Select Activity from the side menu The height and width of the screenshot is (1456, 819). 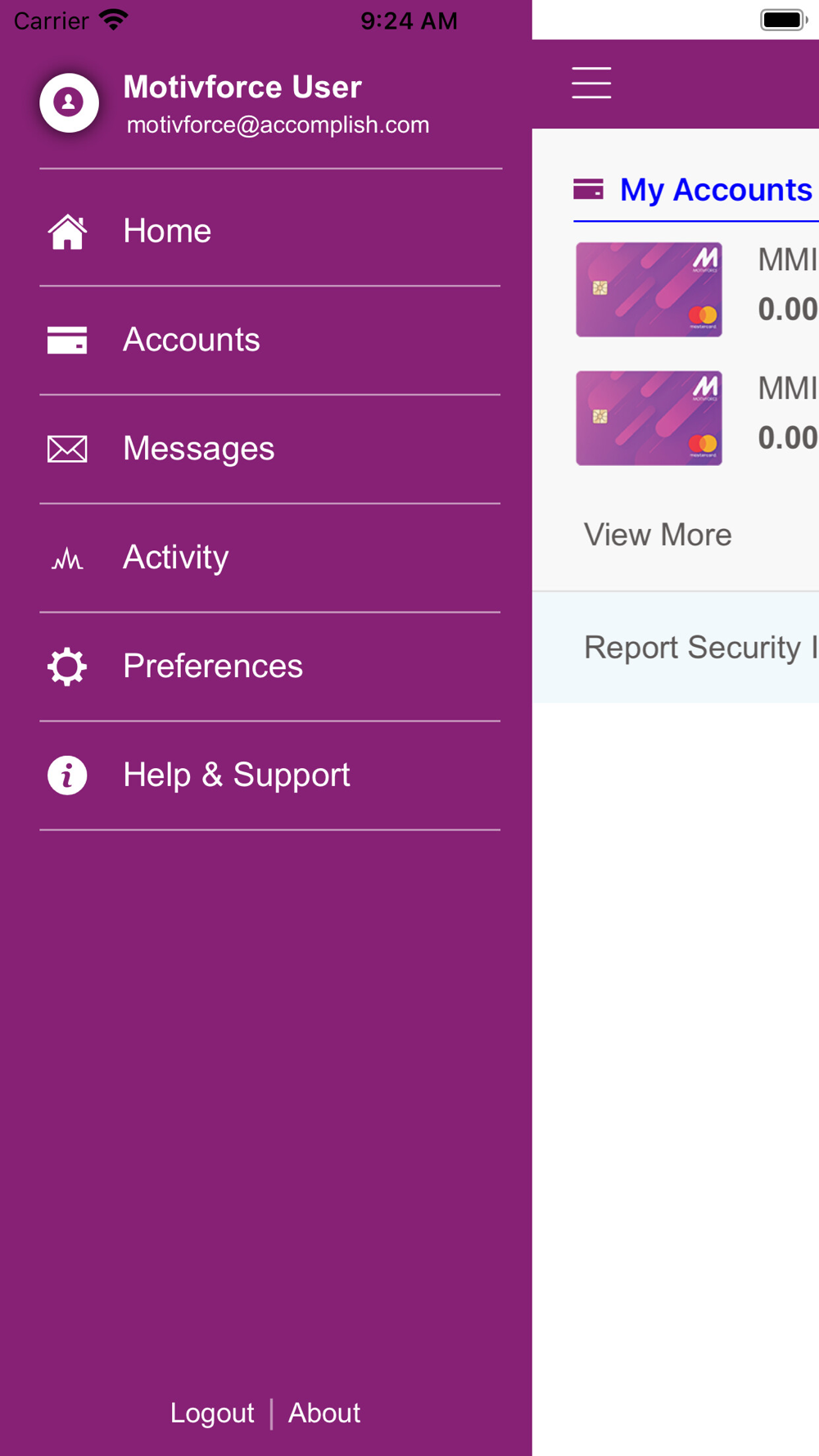270,558
